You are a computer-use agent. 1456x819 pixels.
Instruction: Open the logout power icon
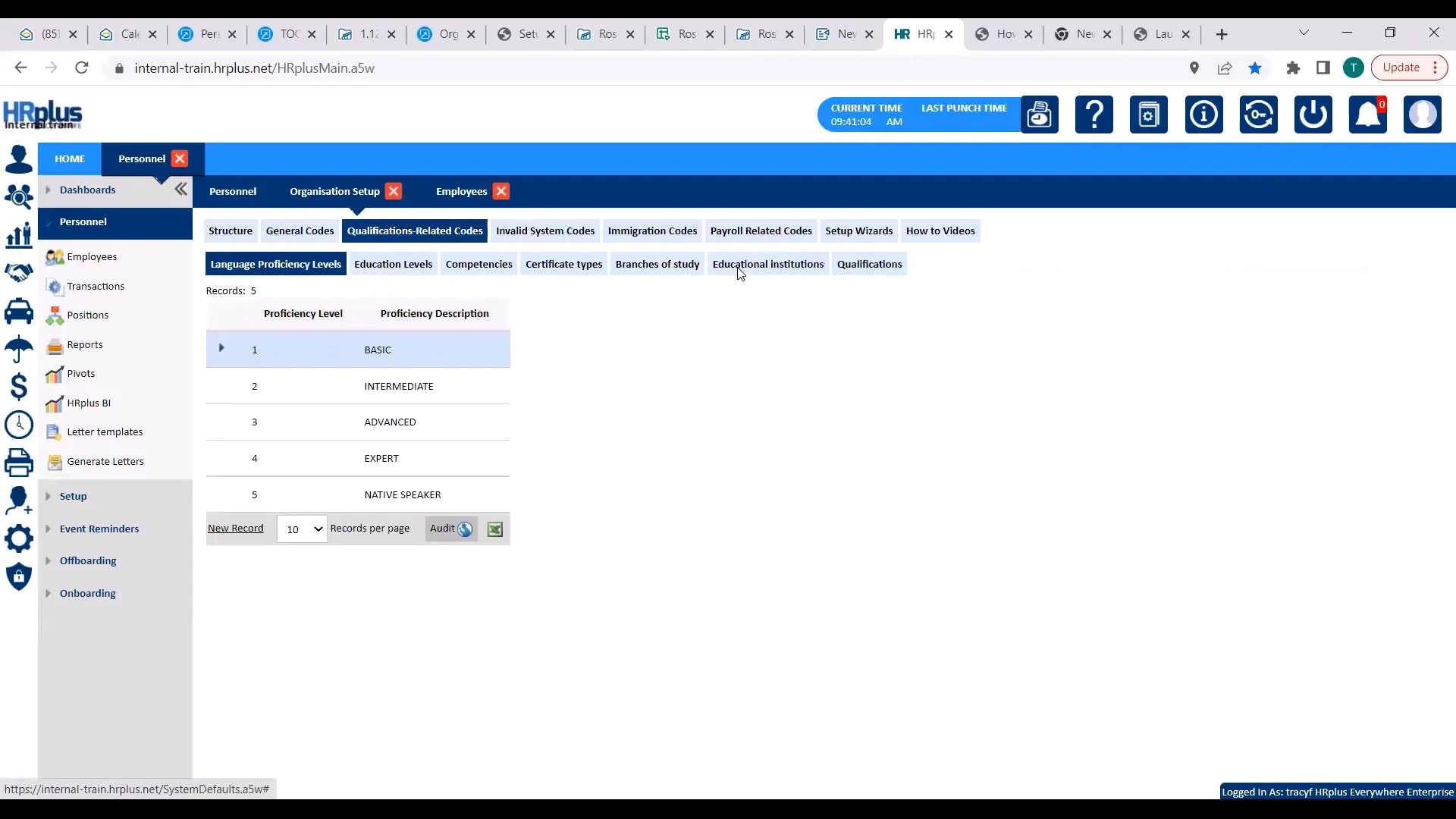click(1313, 115)
